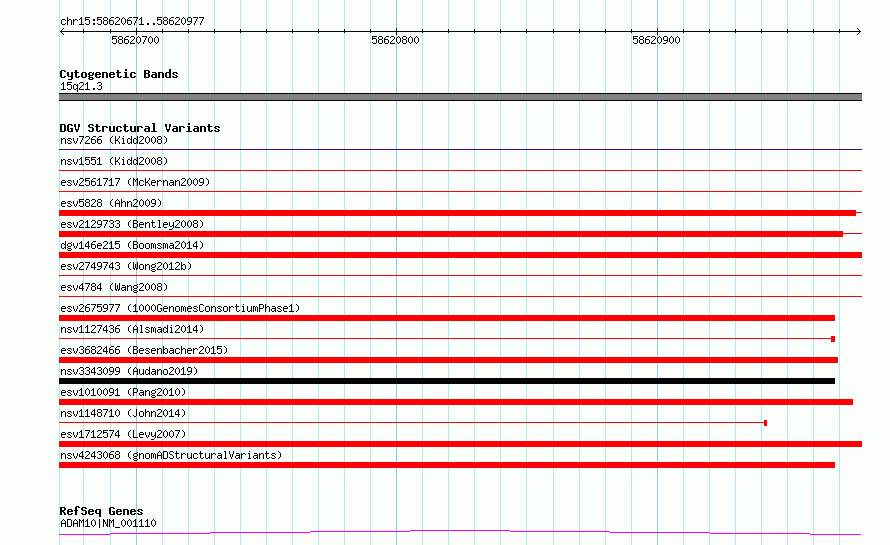Click the gray 15q21.3 cytogenetic band bar
Image resolution: width=890 pixels, height=545 pixels.
coord(460,97)
